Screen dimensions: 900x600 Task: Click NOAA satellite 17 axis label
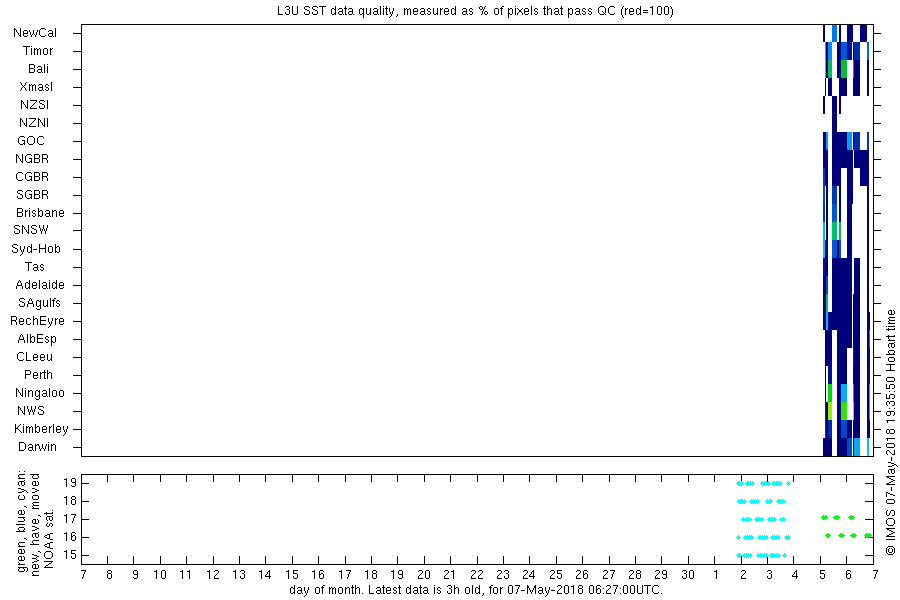click(69, 520)
